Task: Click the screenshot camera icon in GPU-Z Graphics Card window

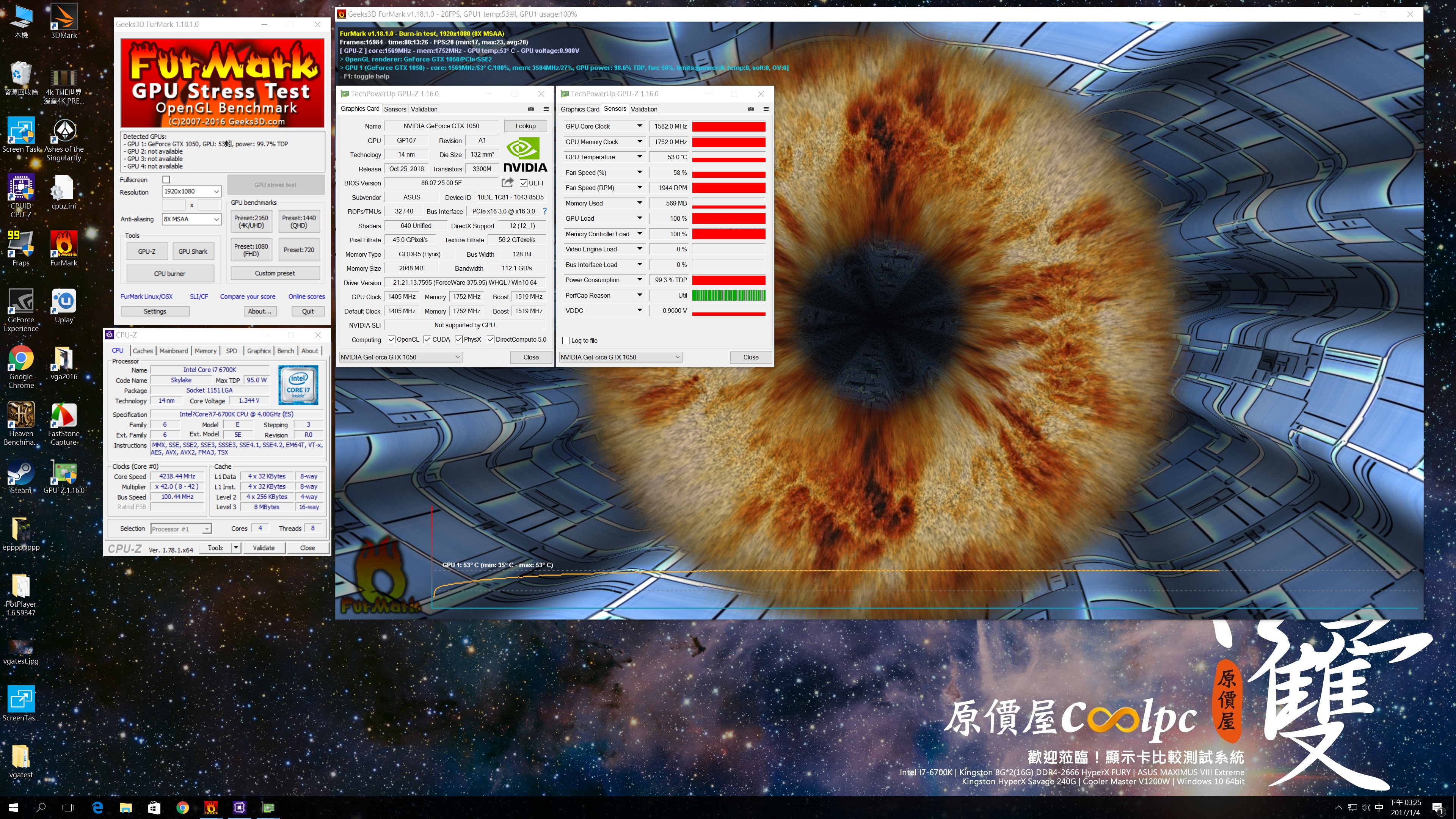Action: pos(531,109)
